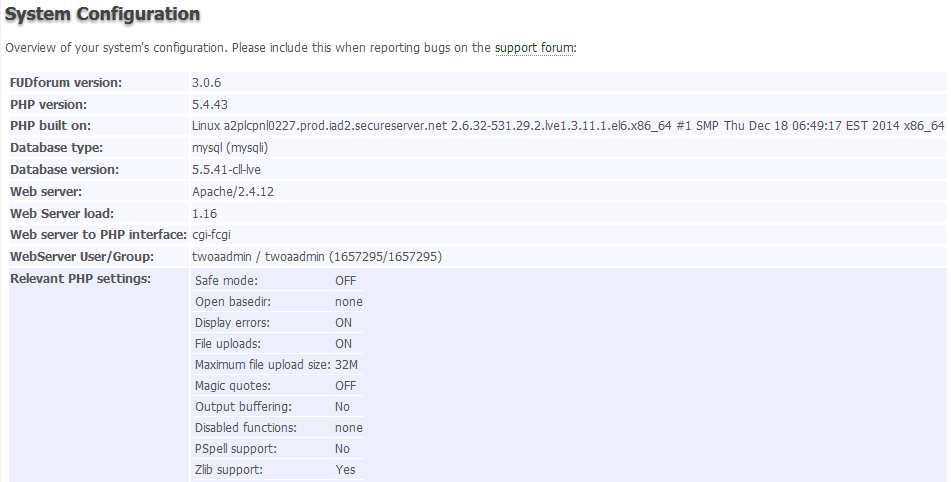
Task: Click the Web Server load value 1.16
Action: [x=204, y=213]
